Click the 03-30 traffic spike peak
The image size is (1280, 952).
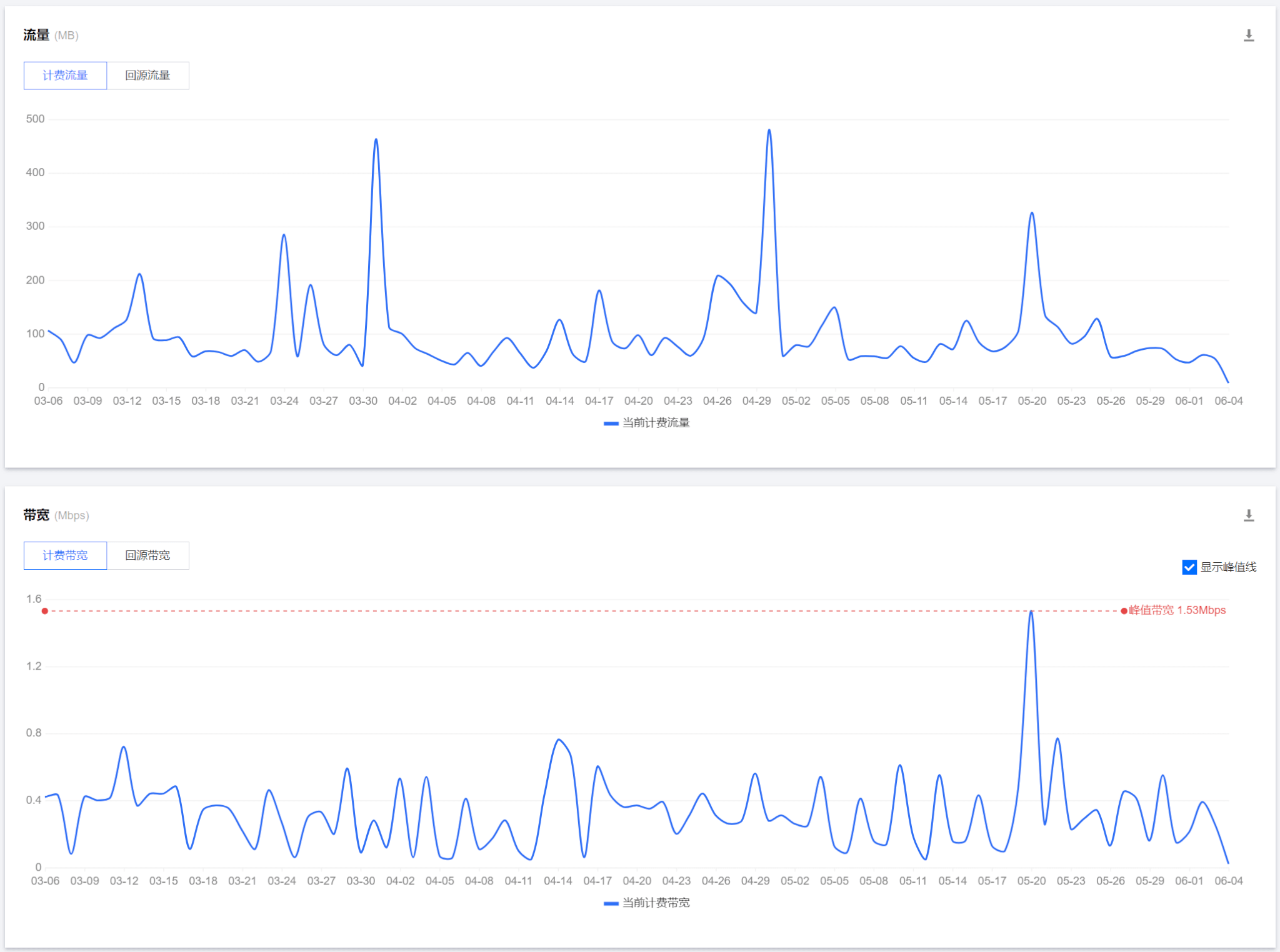376,139
